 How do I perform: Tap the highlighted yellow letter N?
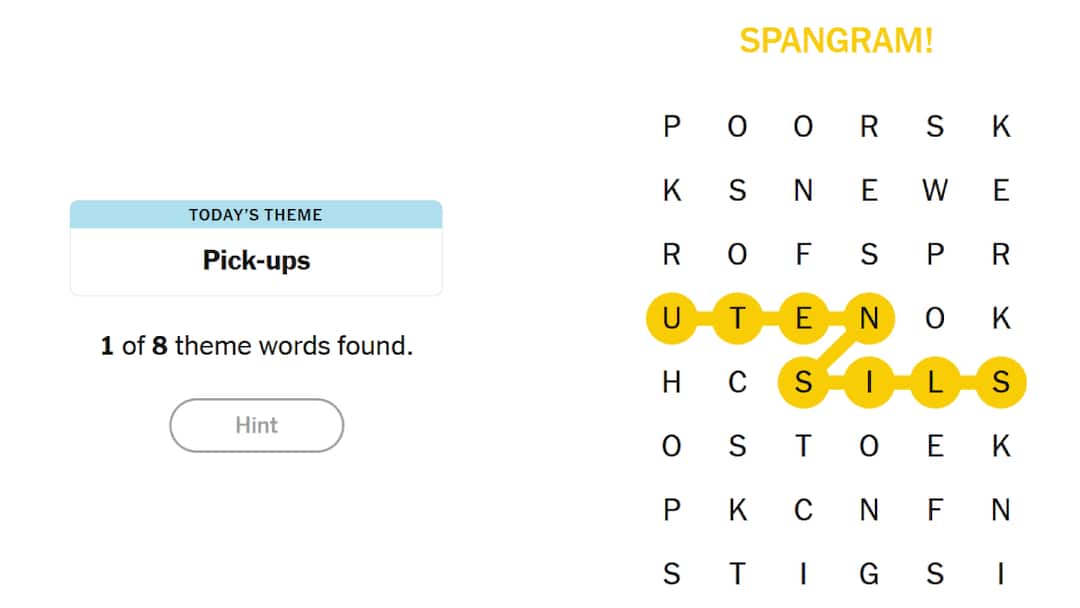coord(869,318)
